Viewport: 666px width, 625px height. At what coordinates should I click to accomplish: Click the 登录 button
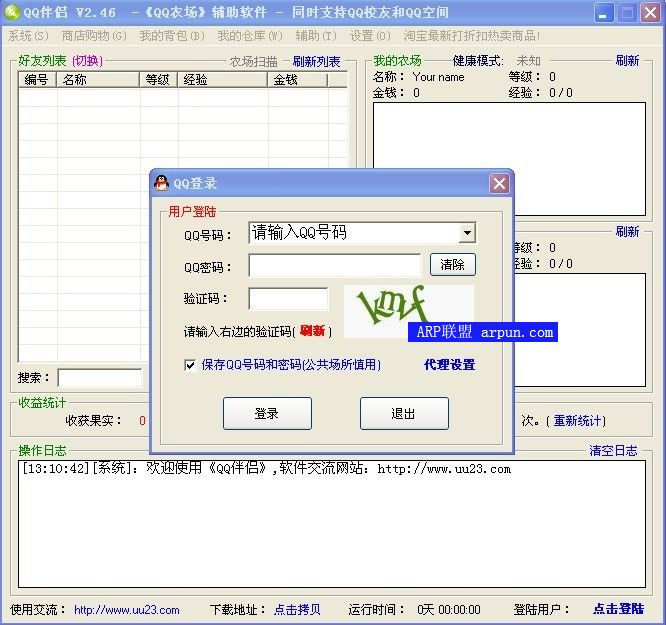(x=267, y=413)
